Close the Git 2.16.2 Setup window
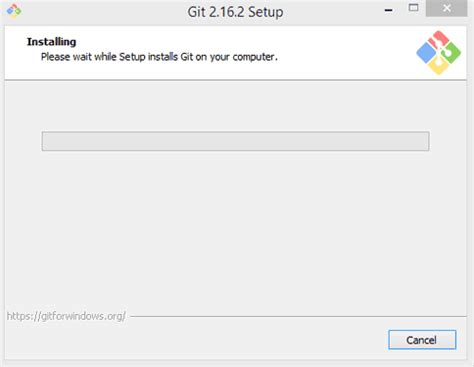 point(447,8)
